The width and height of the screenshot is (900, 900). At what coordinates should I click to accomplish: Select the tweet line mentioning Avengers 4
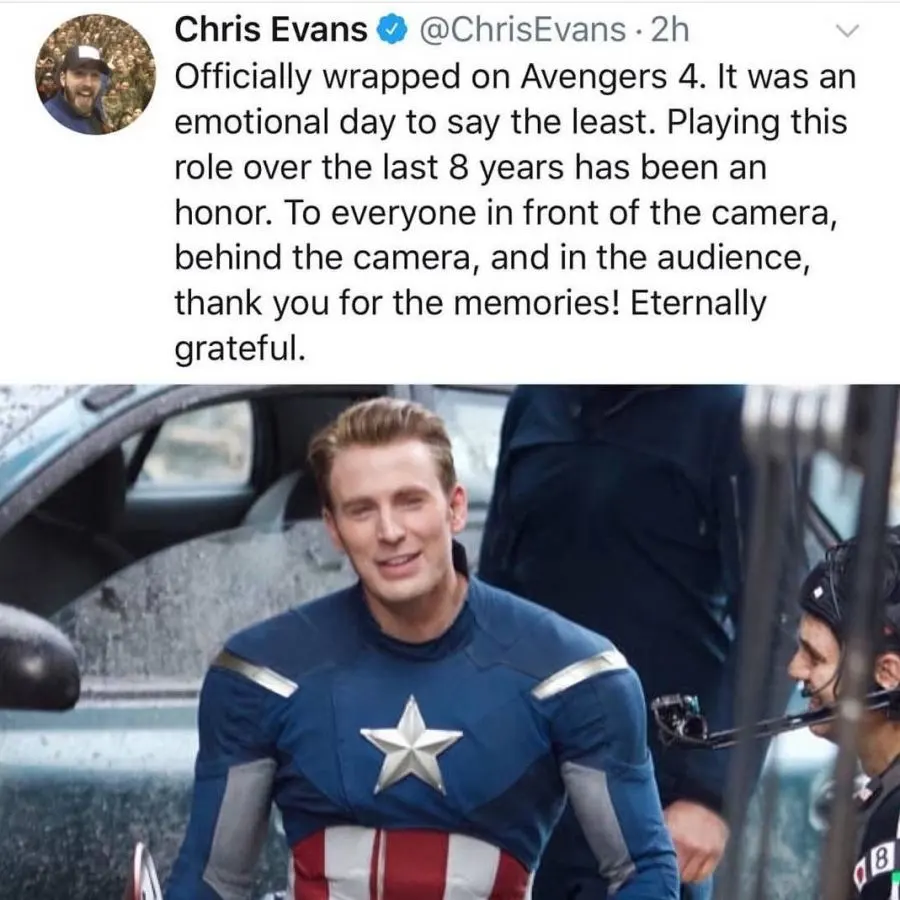coord(515,77)
